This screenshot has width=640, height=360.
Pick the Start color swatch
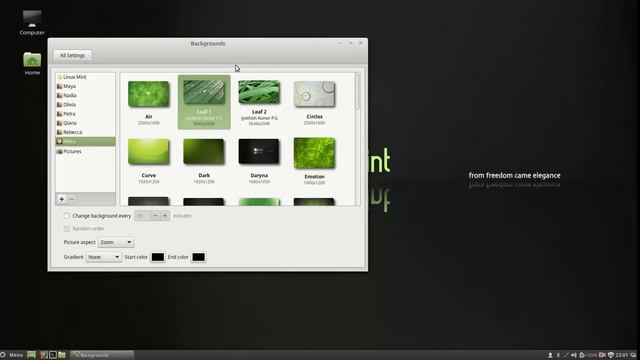[158, 257]
